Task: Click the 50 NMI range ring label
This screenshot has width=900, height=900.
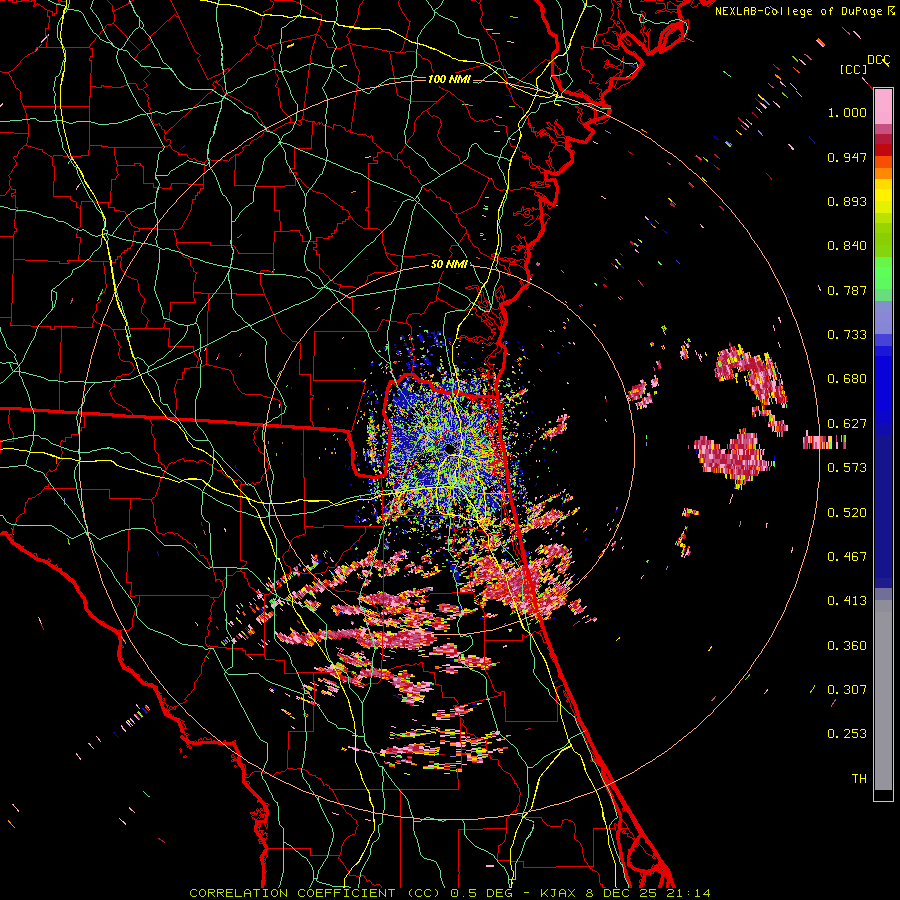Action: [x=449, y=265]
